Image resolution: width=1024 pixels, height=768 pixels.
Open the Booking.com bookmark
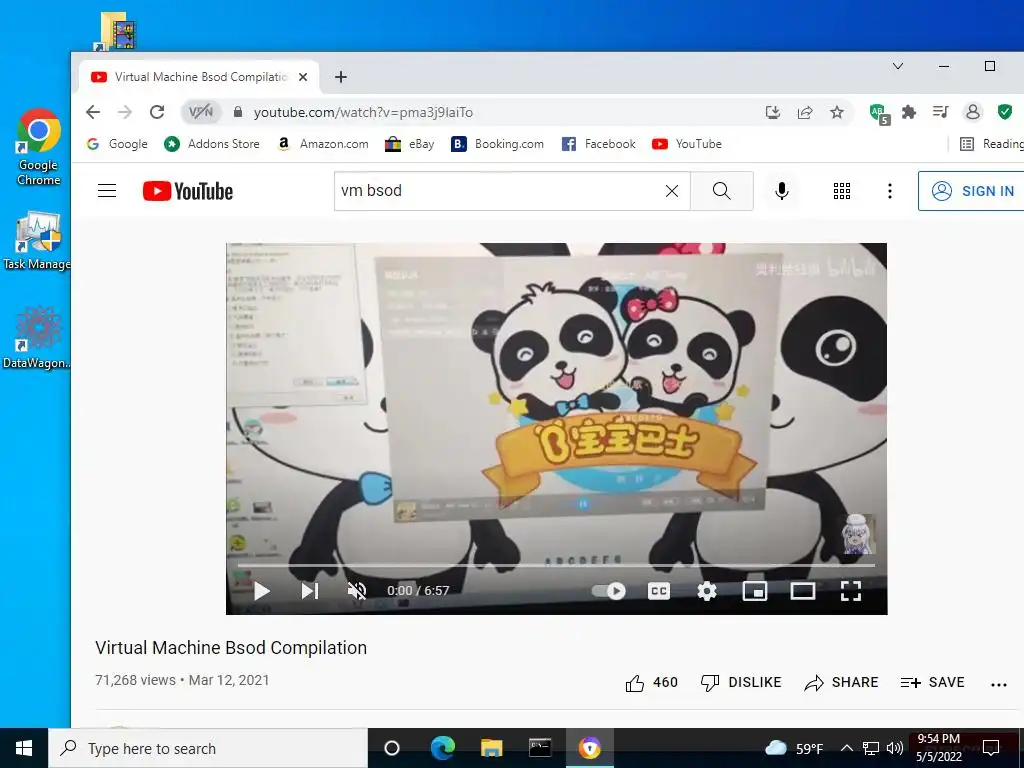[x=497, y=144]
